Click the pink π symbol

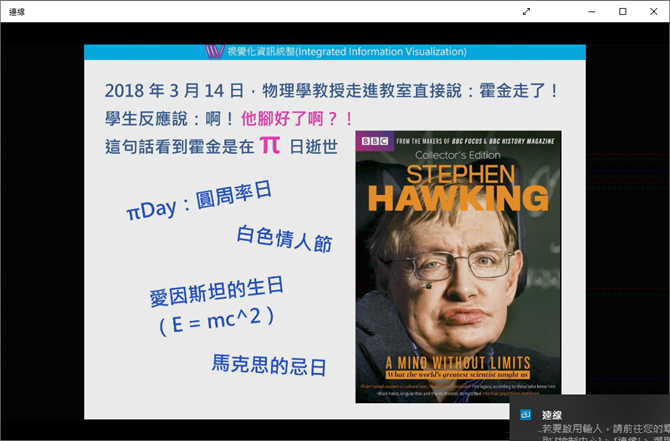click(x=270, y=145)
